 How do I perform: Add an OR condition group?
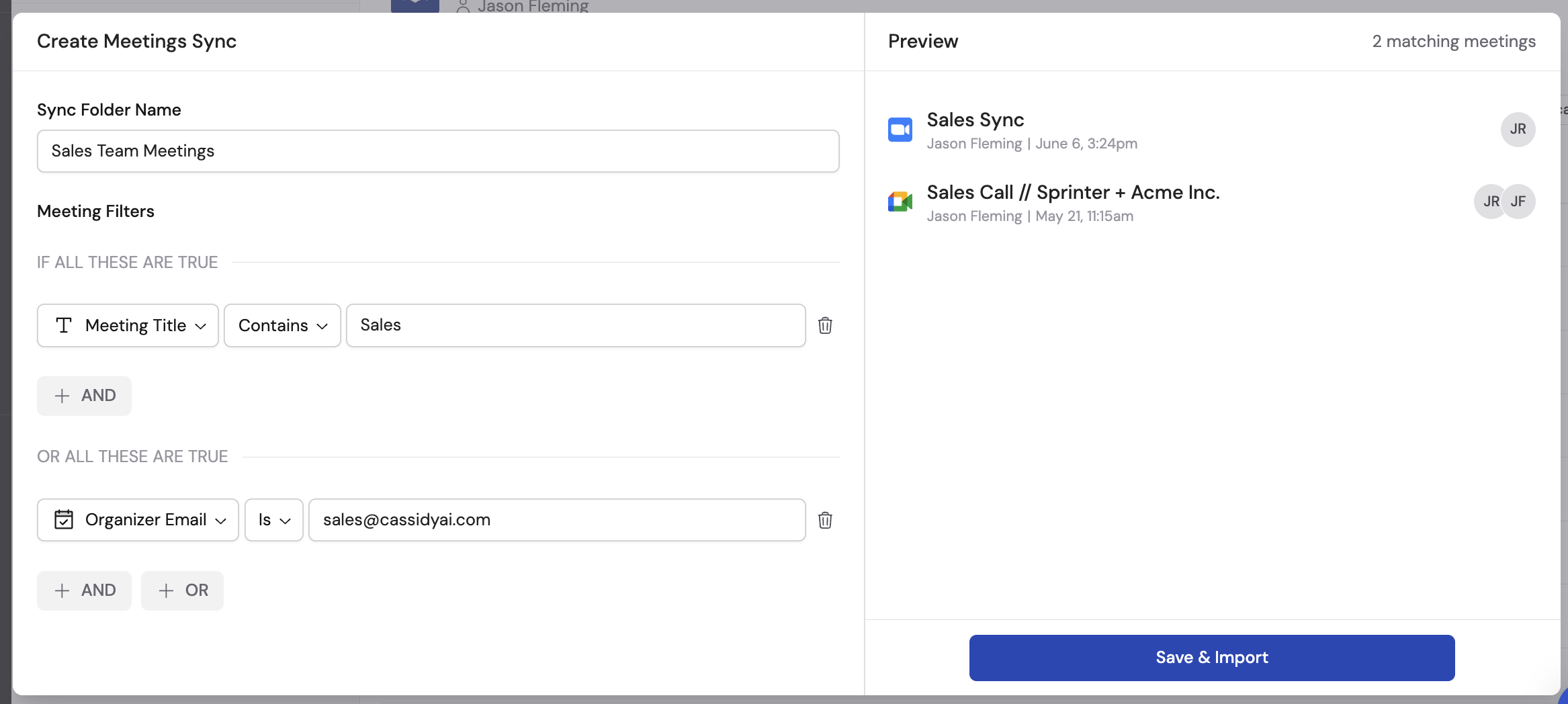[182, 590]
